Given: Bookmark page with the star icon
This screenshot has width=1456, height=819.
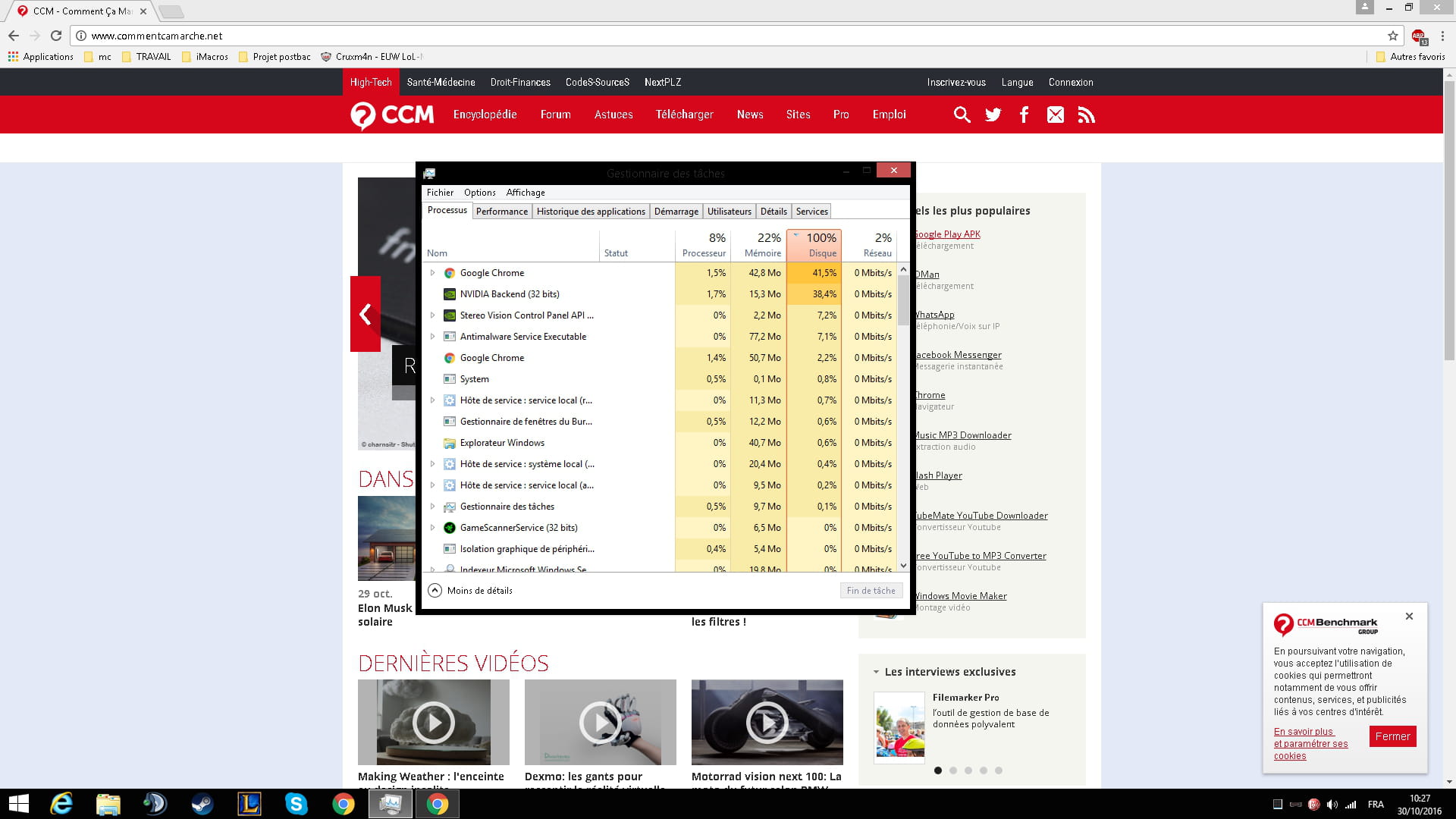Looking at the screenshot, I should tap(1392, 36).
